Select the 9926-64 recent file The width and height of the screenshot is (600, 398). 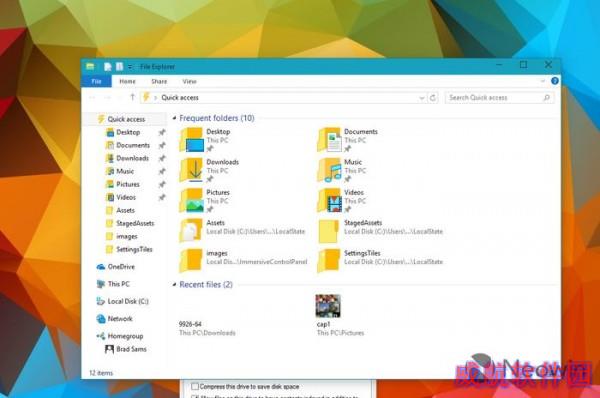click(207, 328)
